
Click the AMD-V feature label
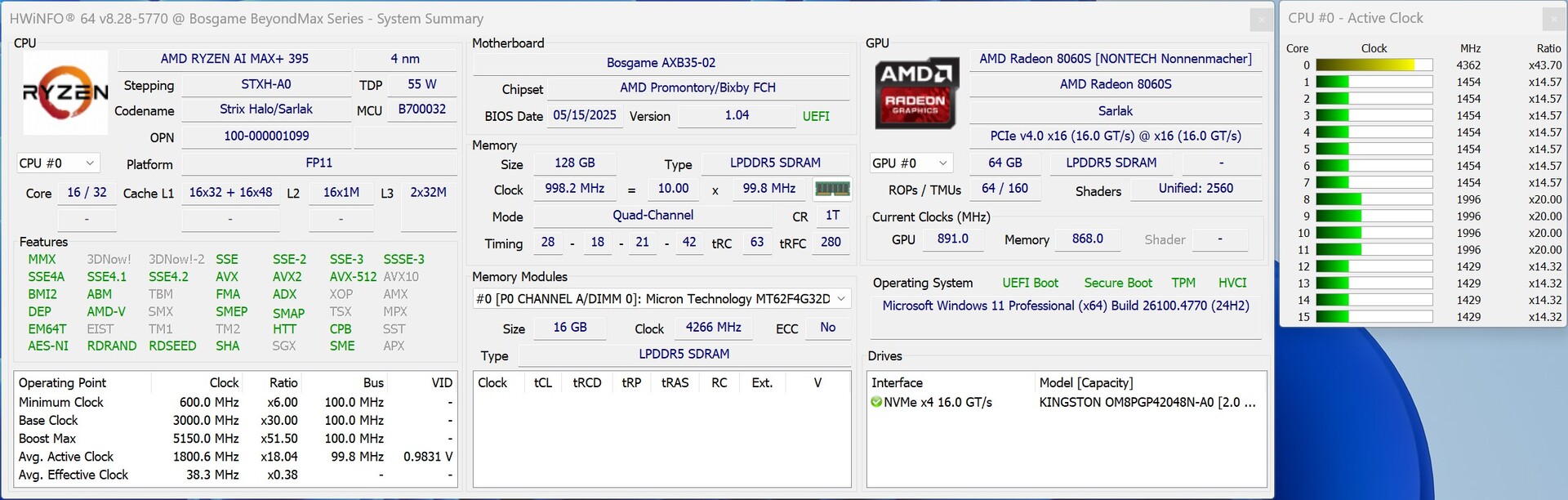click(106, 312)
